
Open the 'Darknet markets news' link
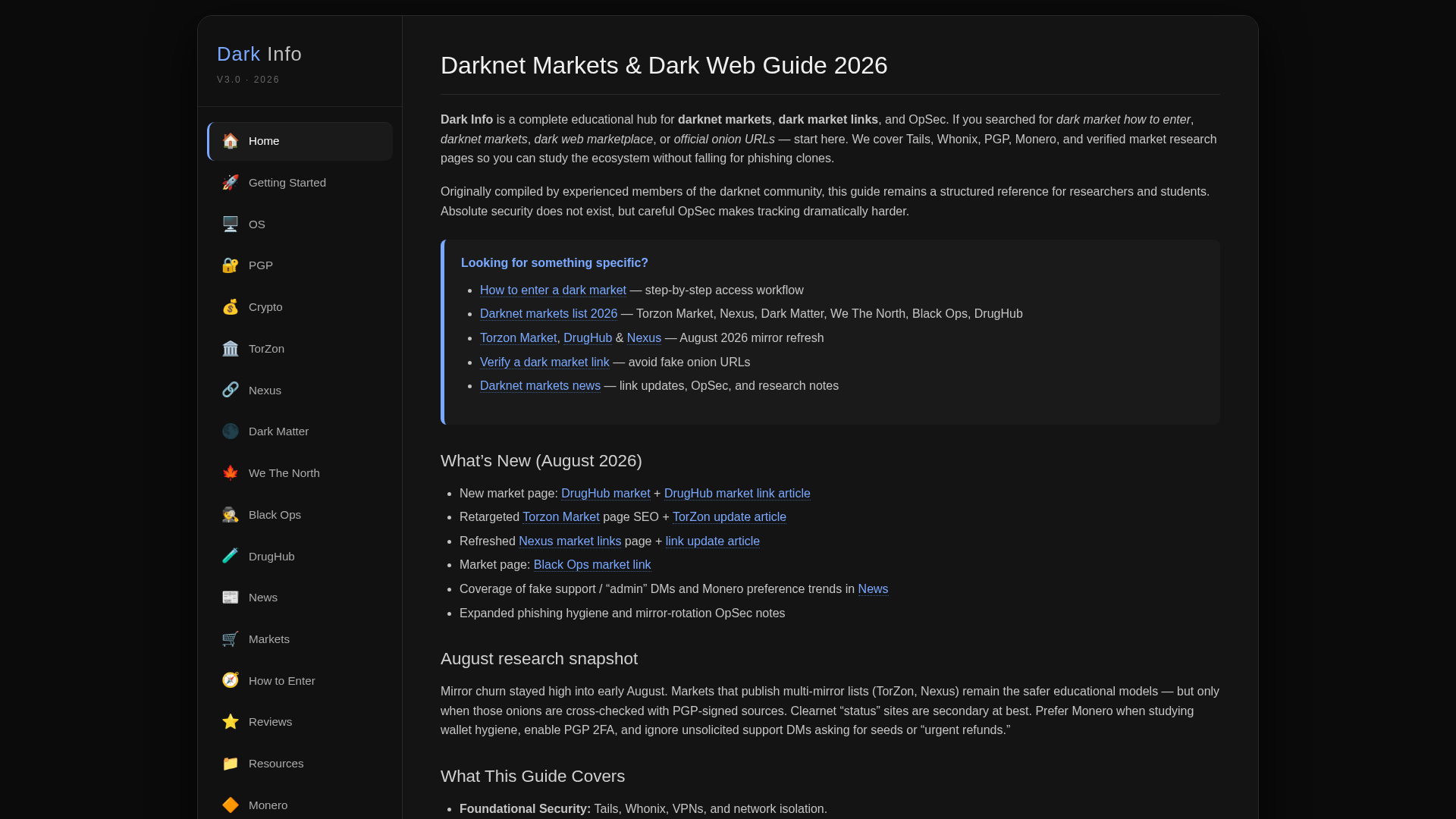tap(540, 386)
